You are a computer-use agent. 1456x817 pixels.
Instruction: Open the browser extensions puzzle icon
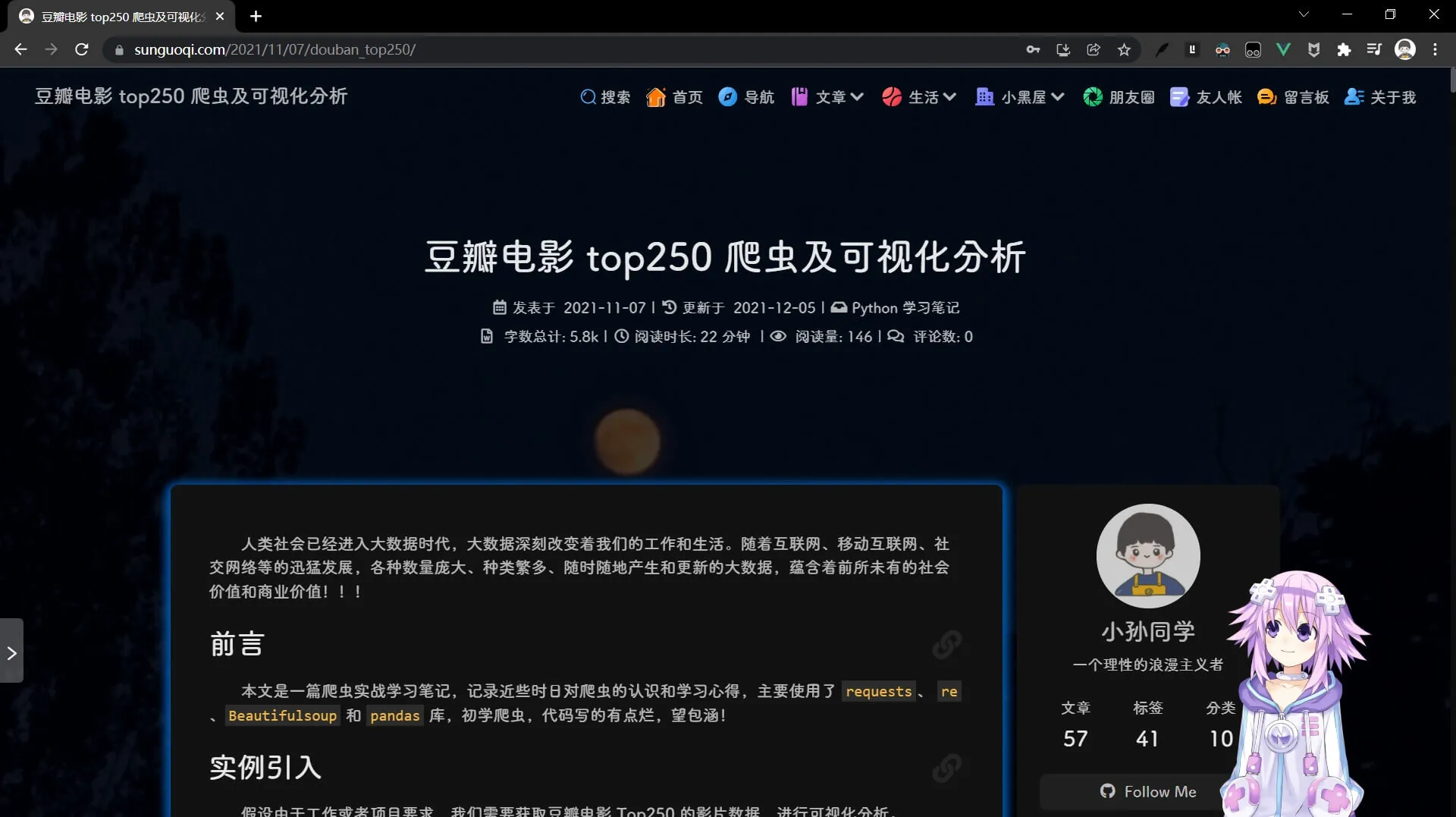[x=1344, y=50]
